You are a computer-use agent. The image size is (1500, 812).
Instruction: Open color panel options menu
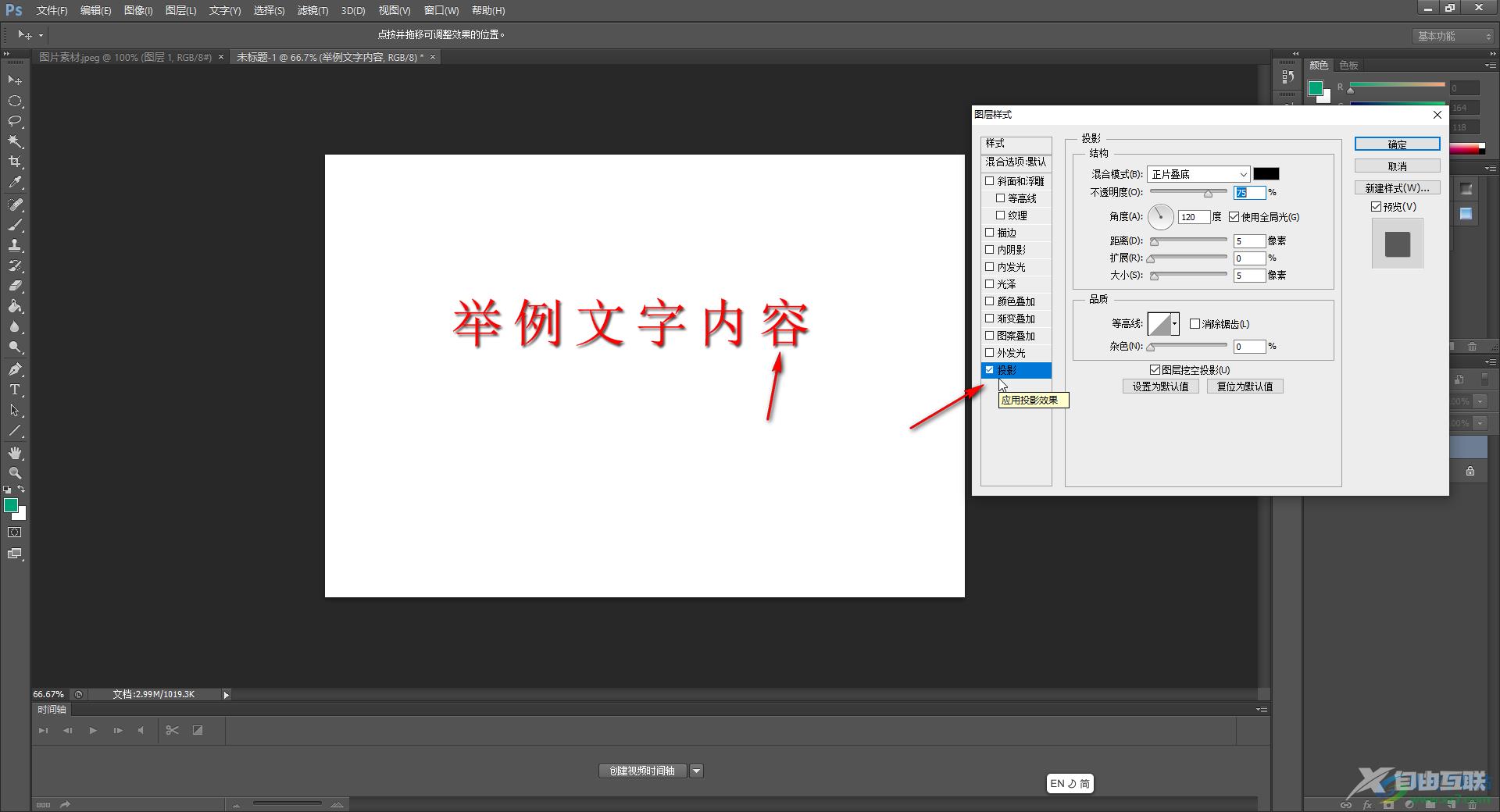click(1490, 65)
